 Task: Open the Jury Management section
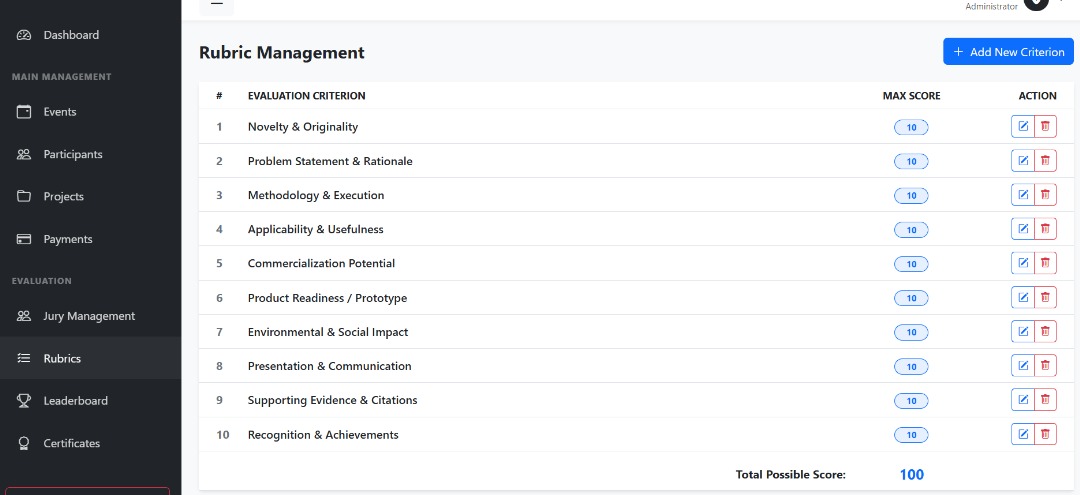88,316
